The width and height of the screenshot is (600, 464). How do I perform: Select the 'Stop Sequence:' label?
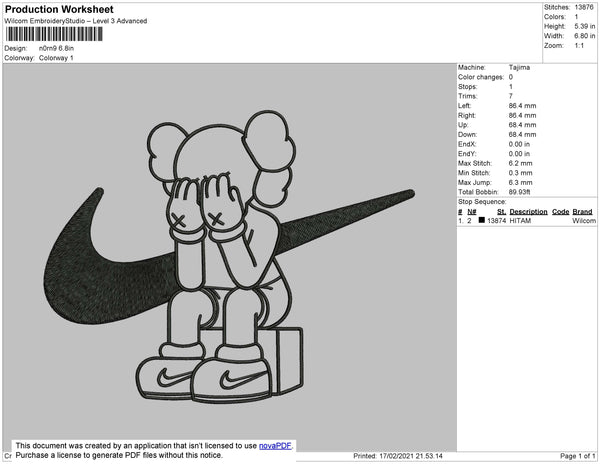point(482,202)
